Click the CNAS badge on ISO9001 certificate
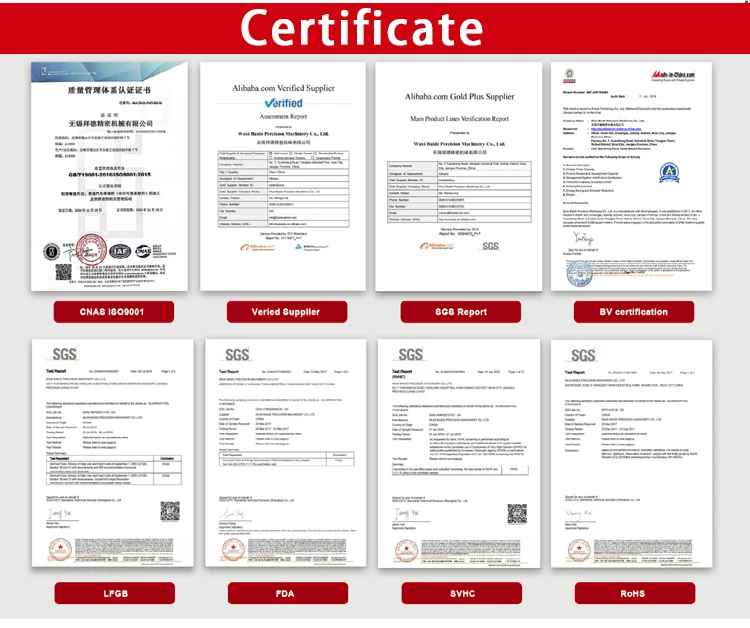This screenshot has width=750, height=628. [143, 251]
